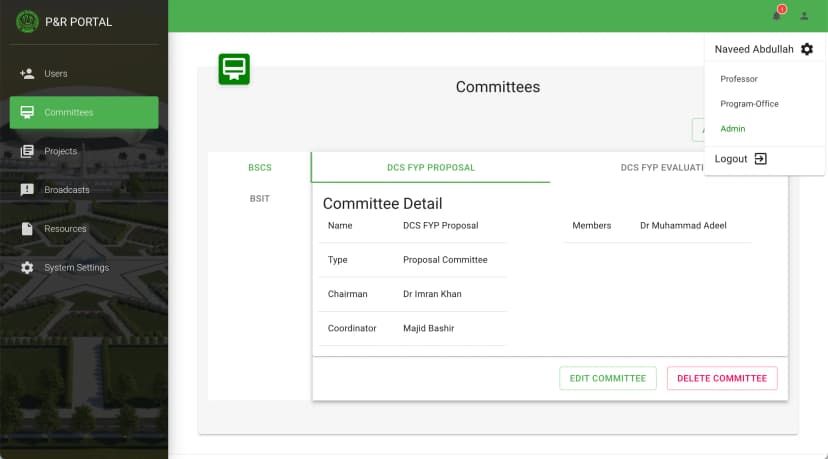The image size is (828, 459).
Task: Click the Broadcasts announcement sidebar icon
Action: click(27, 190)
